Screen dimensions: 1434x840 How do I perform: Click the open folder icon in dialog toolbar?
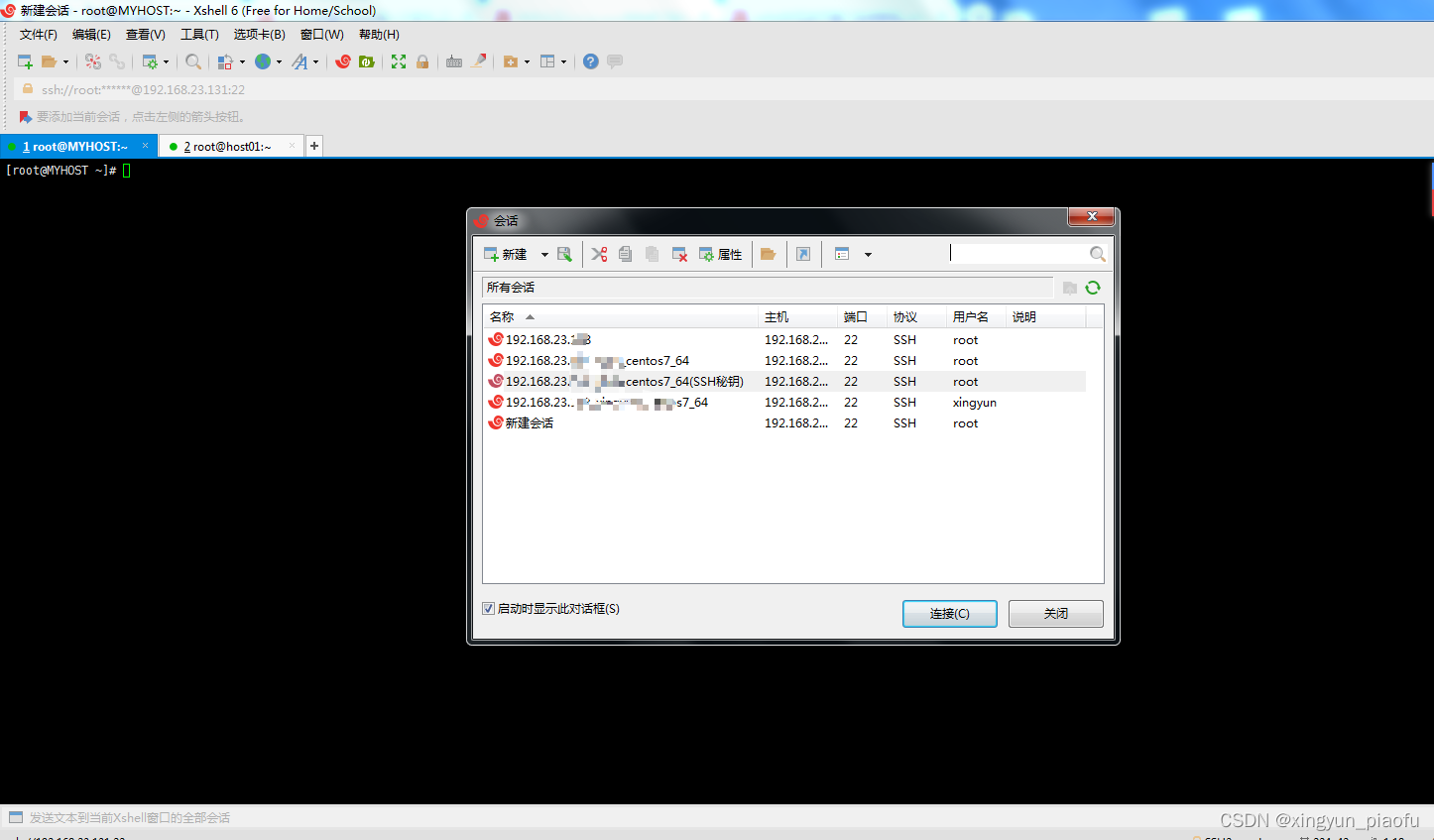pos(768,255)
